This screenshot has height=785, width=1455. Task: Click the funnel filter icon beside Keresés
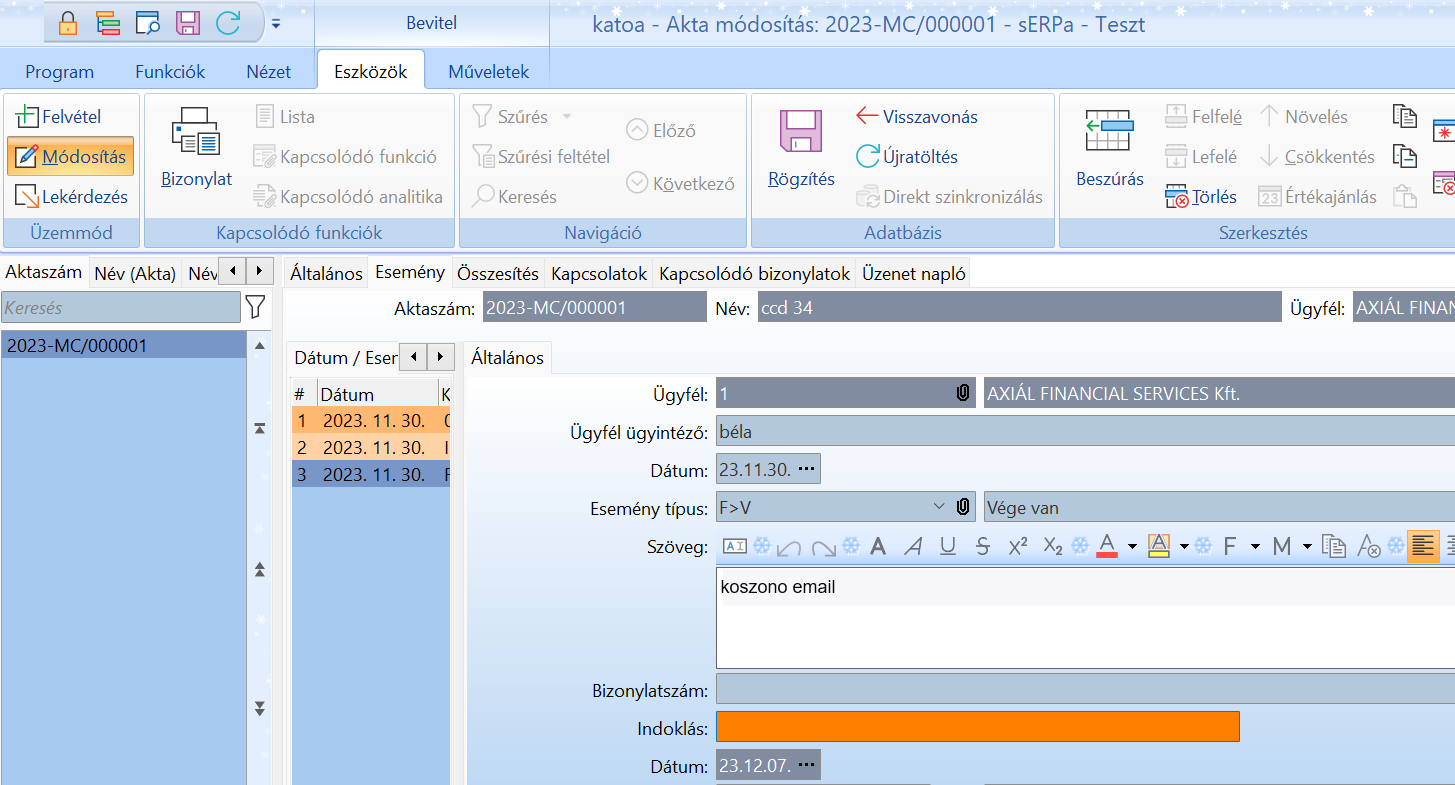click(x=256, y=307)
